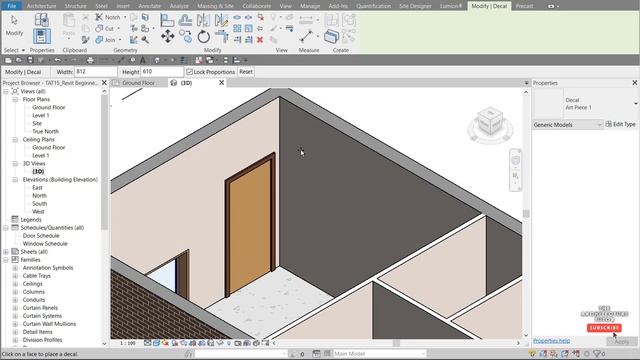Click the Undo arrow in quick access toolbar

pyautogui.click(x=58, y=60)
